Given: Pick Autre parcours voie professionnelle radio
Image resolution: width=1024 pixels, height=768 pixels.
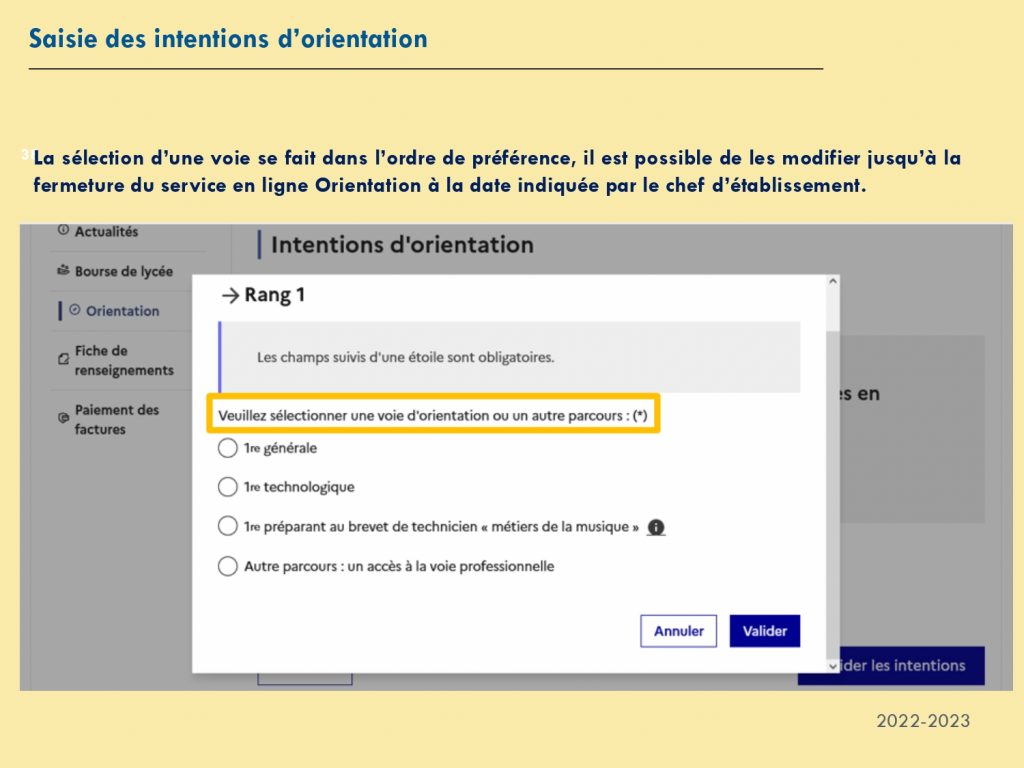Looking at the screenshot, I should point(228,566).
